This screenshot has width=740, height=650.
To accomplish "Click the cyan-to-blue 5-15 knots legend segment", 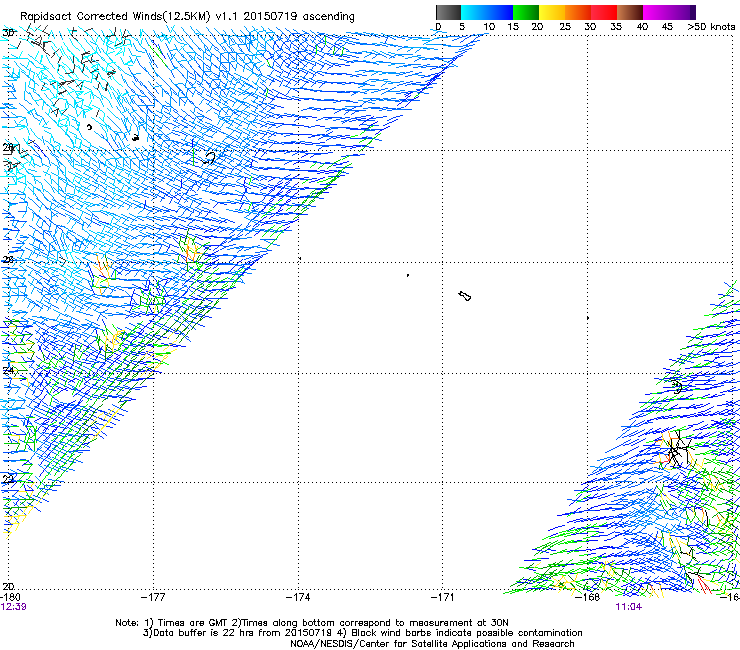I will point(487,12).
